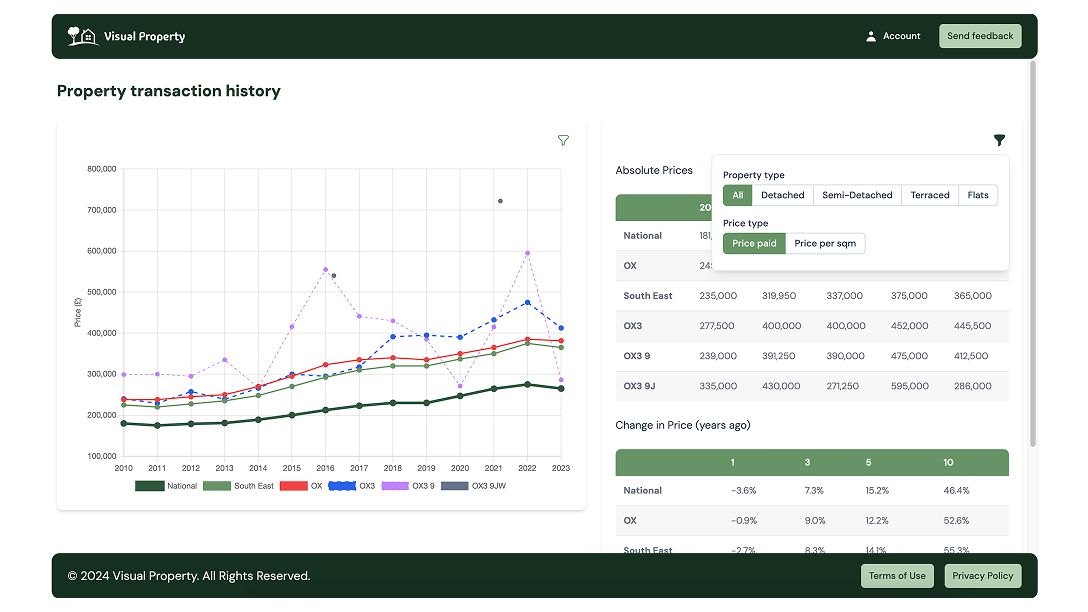Open the chart filter funnel icon

tap(563, 140)
